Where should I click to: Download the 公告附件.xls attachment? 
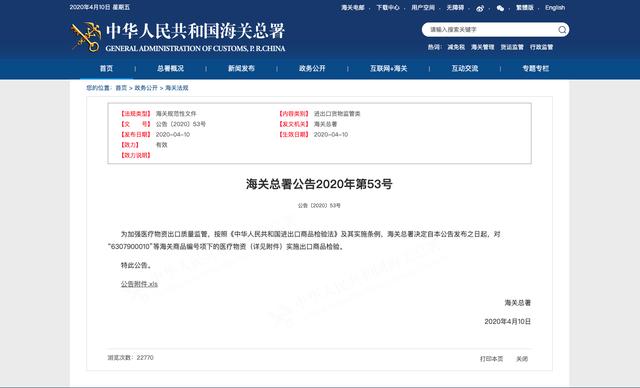pyautogui.click(x=139, y=284)
